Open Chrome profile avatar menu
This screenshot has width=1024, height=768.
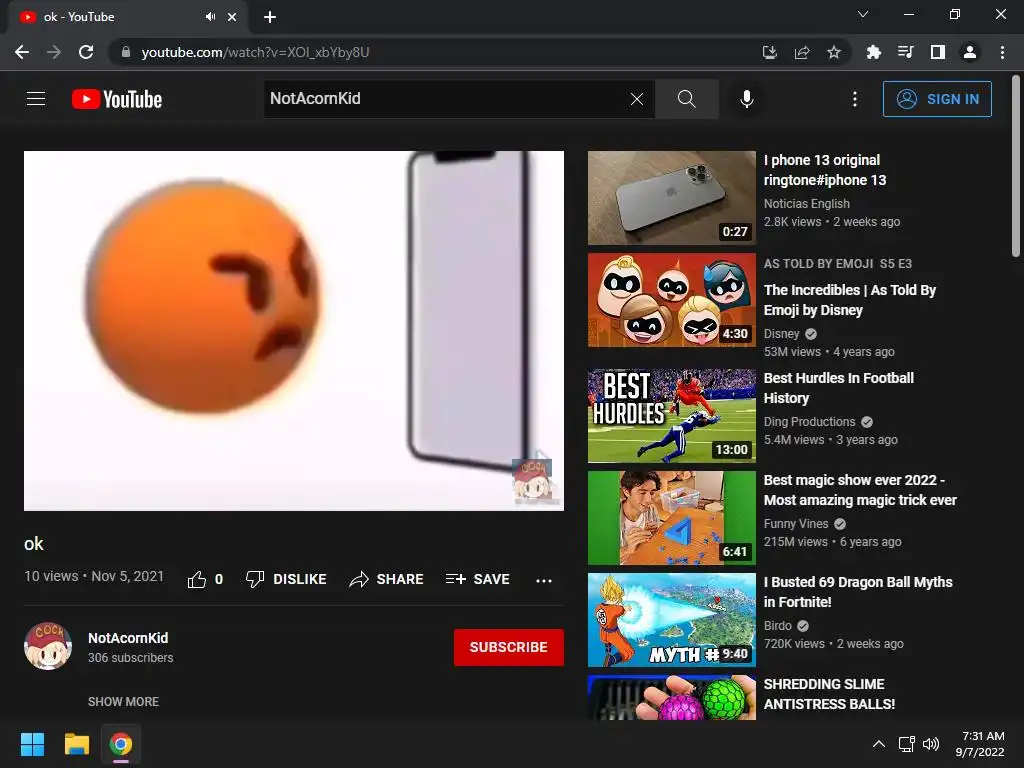[x=970, y=52]
